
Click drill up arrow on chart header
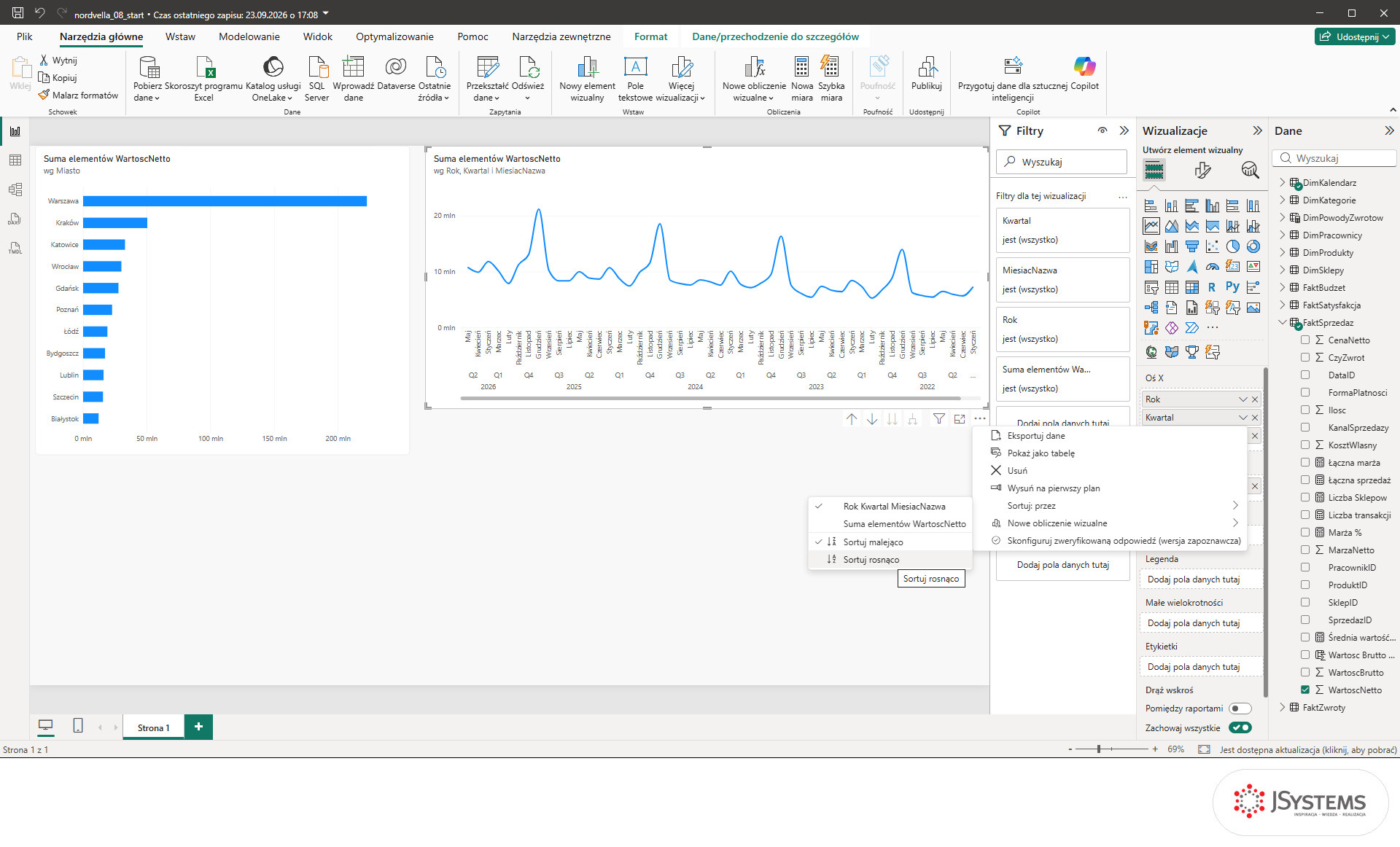(x=852, y=419)
